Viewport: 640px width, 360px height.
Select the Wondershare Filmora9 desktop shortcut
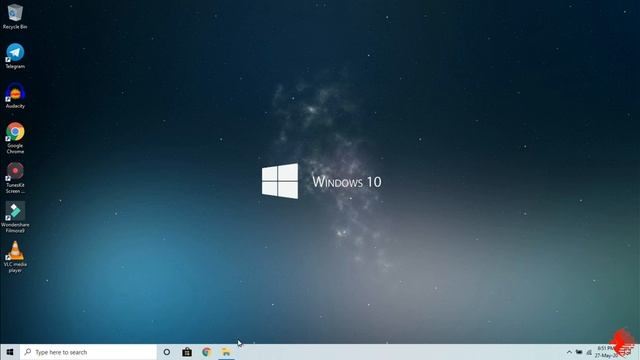(15, 217)
